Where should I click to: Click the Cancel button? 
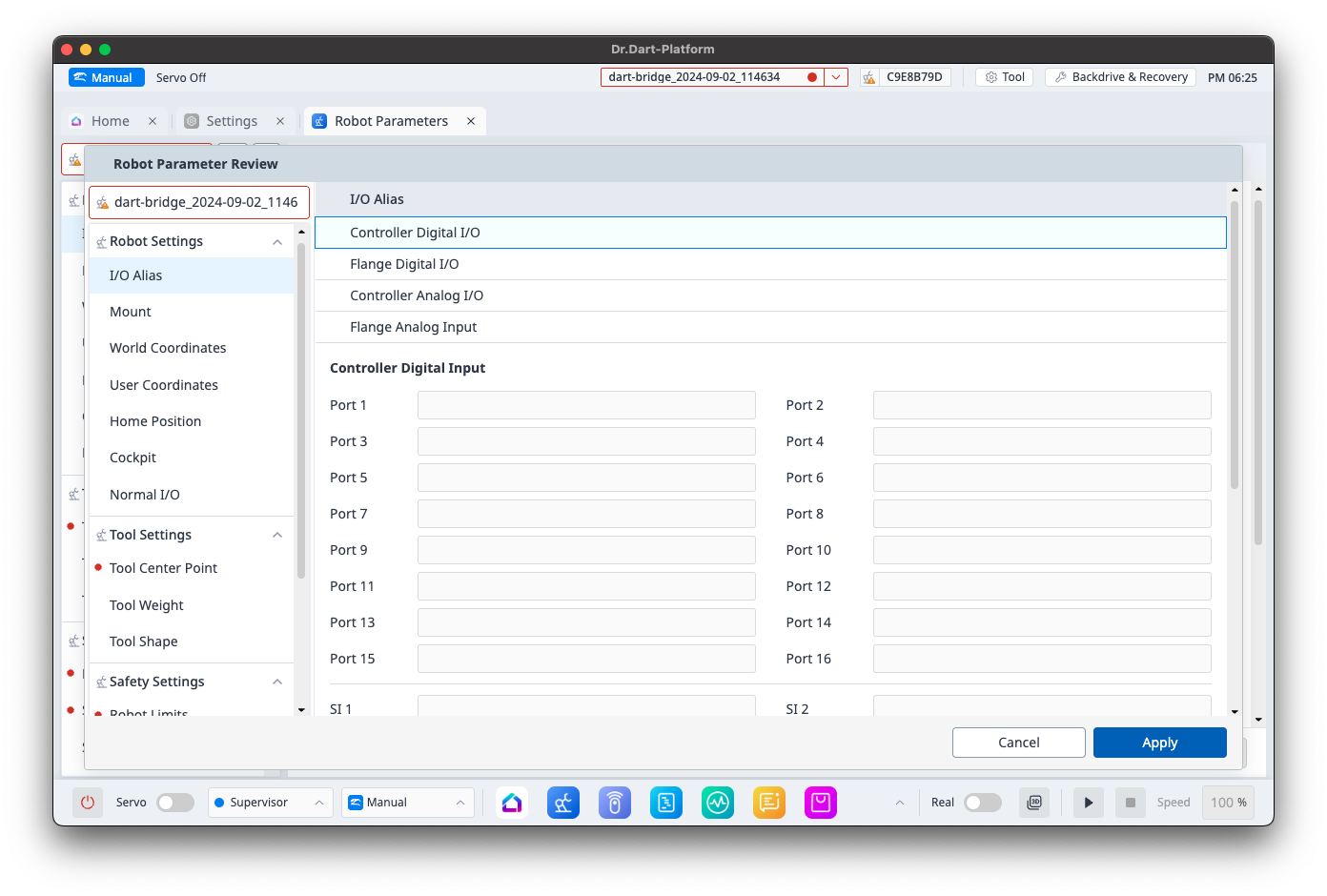tap(1018, 743)
